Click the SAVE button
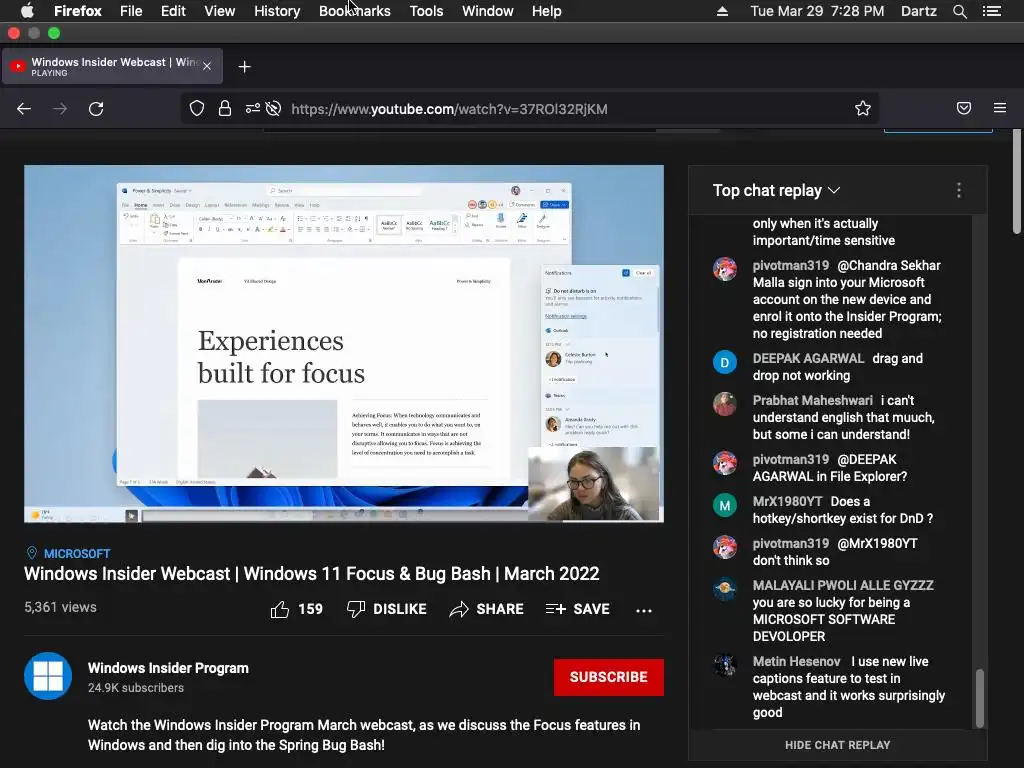Screen dimensions: 1024x768 (578, 609)
